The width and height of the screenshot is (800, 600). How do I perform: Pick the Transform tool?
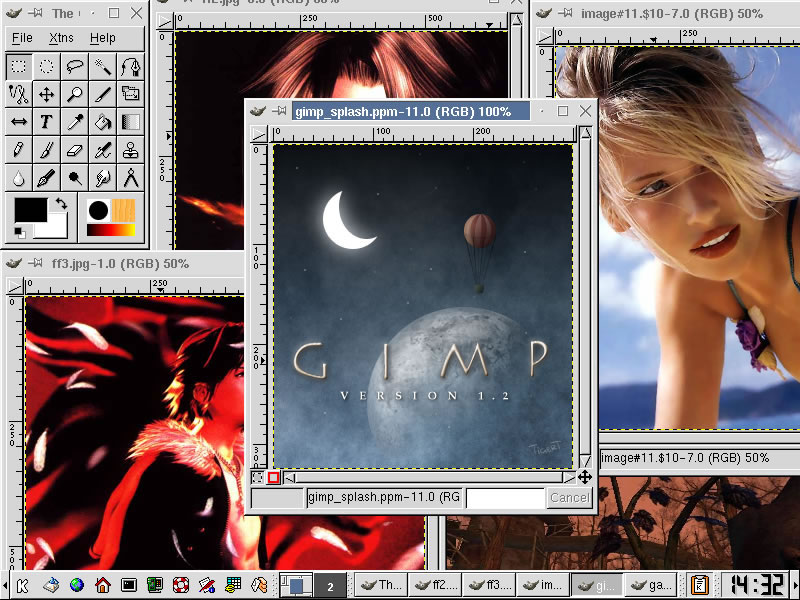click(131, 94)
